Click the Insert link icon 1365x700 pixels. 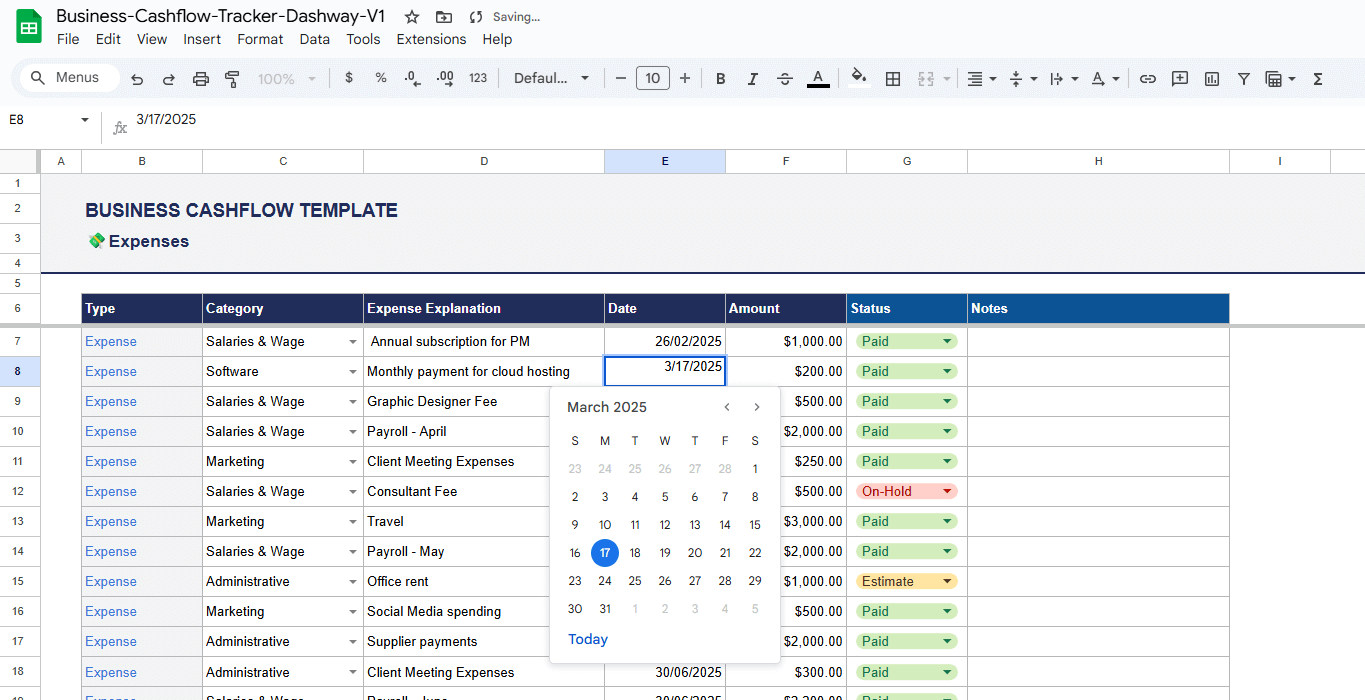1148,78
